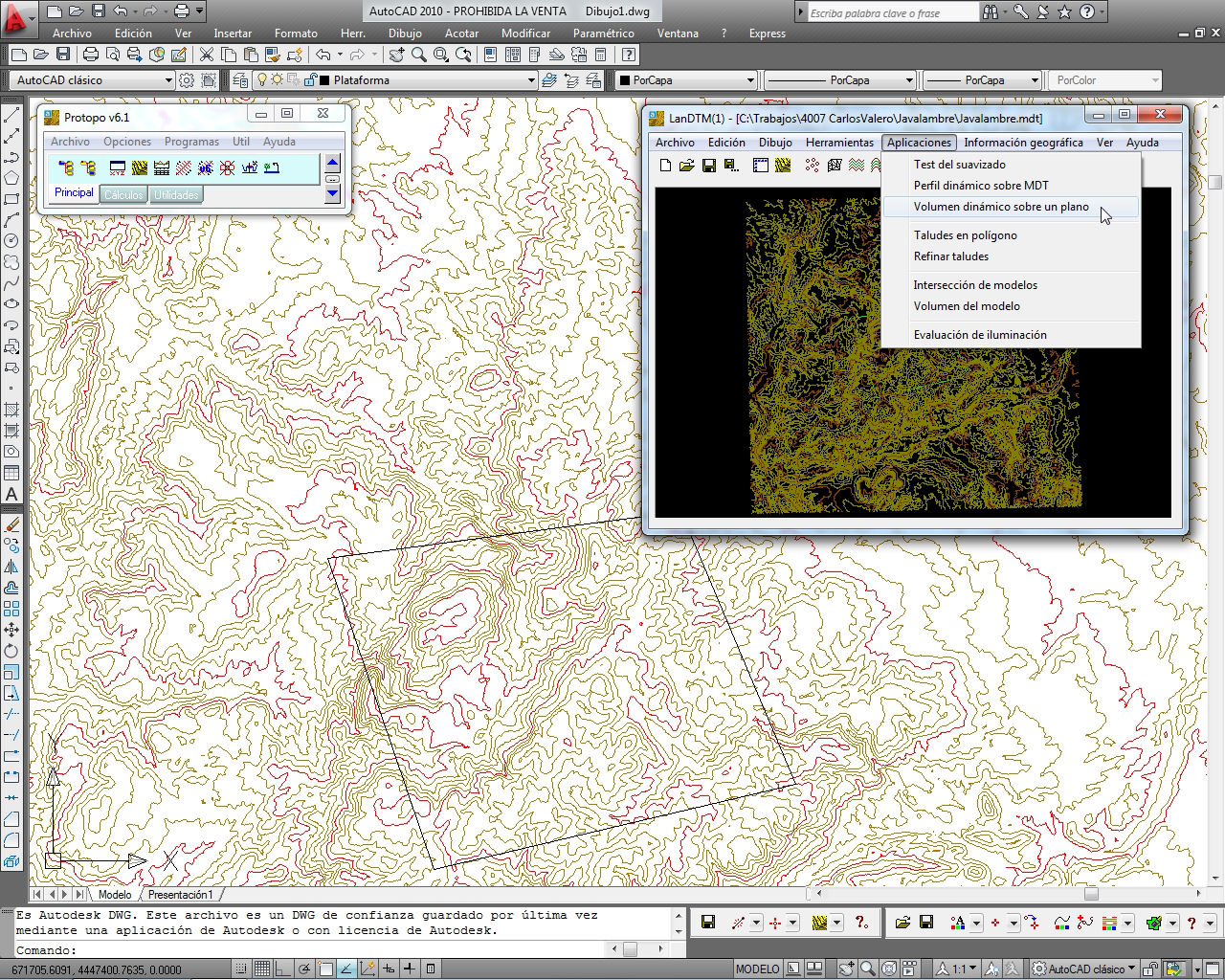
Task: Click Open folder icon in LanDTM toolbar
Action: click(x=686, y=166)
